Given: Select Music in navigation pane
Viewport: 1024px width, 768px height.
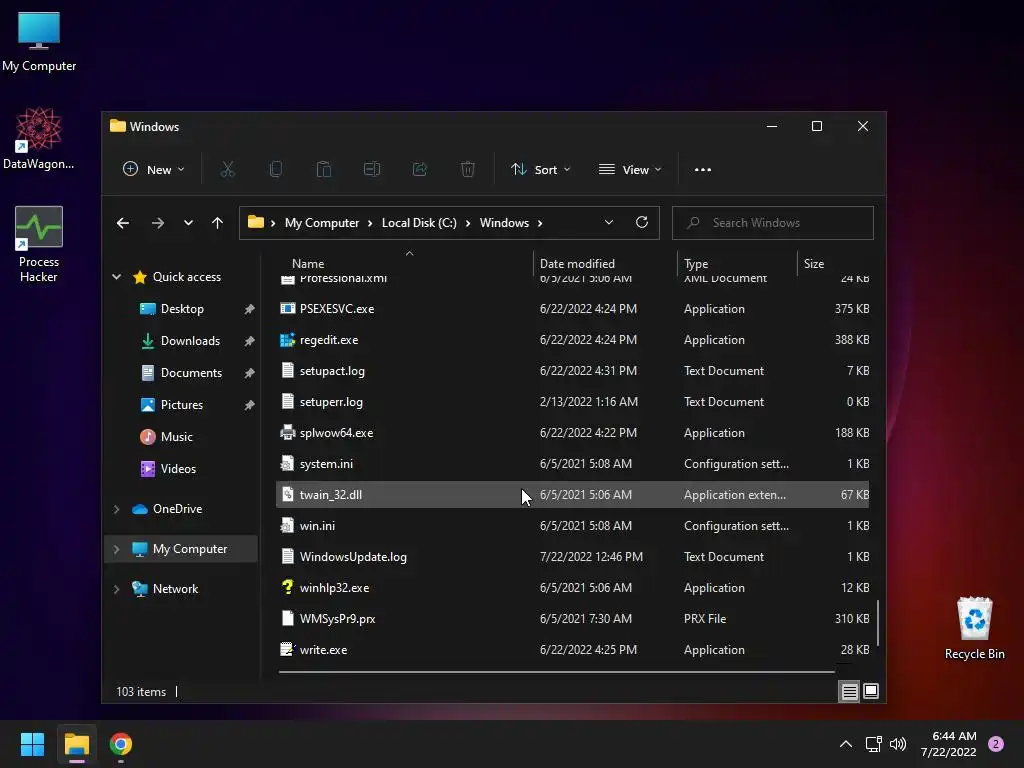Looking at the screenshot, I should 176,437.
